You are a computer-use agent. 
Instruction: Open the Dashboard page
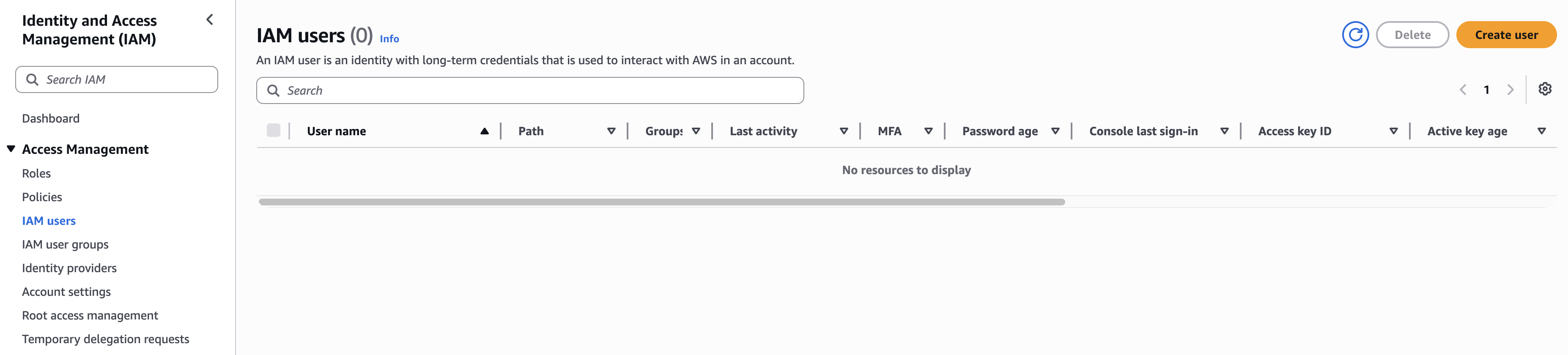(x=50, y=118)
